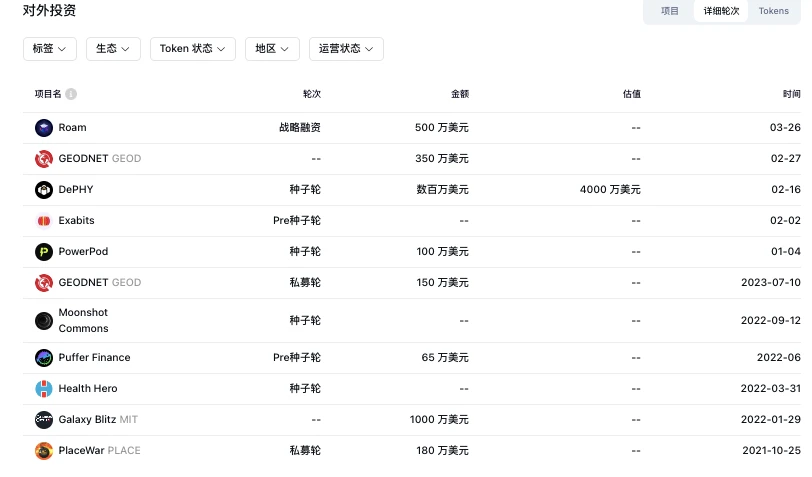Screen dimensions: 812x477
Task: Click the info icon beside 项目名
Action: [71, 94]
